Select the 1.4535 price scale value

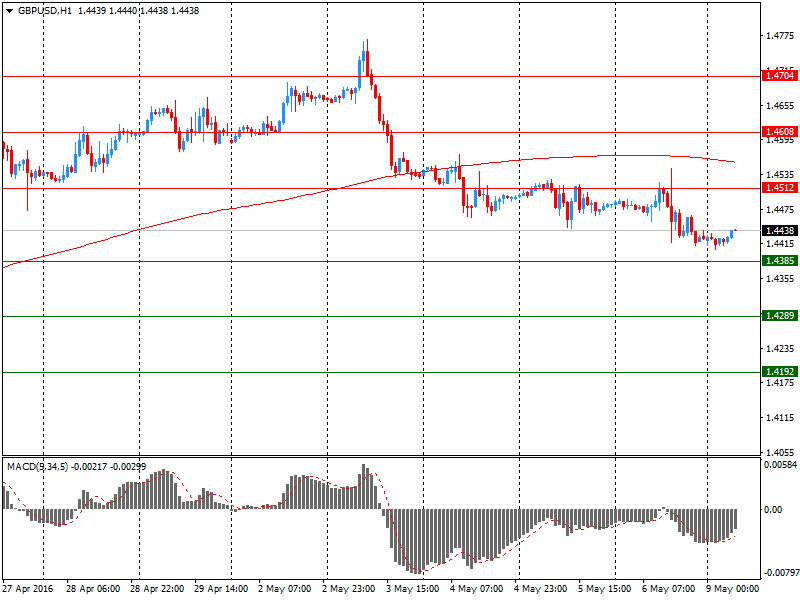click(780, 174)
